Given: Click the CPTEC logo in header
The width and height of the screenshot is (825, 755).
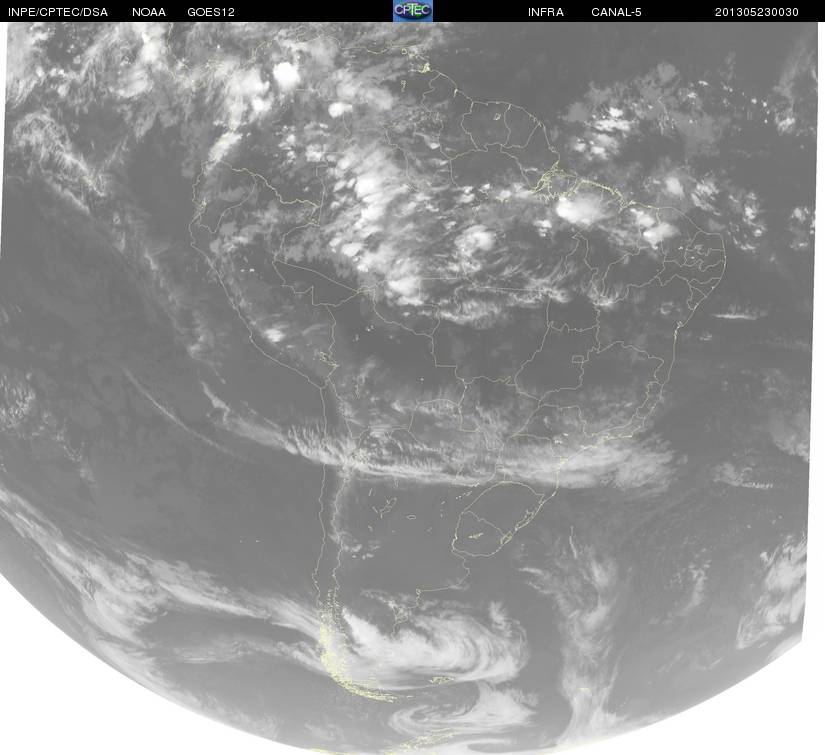Looking at the screenshot, I should [x=413, y=11].
